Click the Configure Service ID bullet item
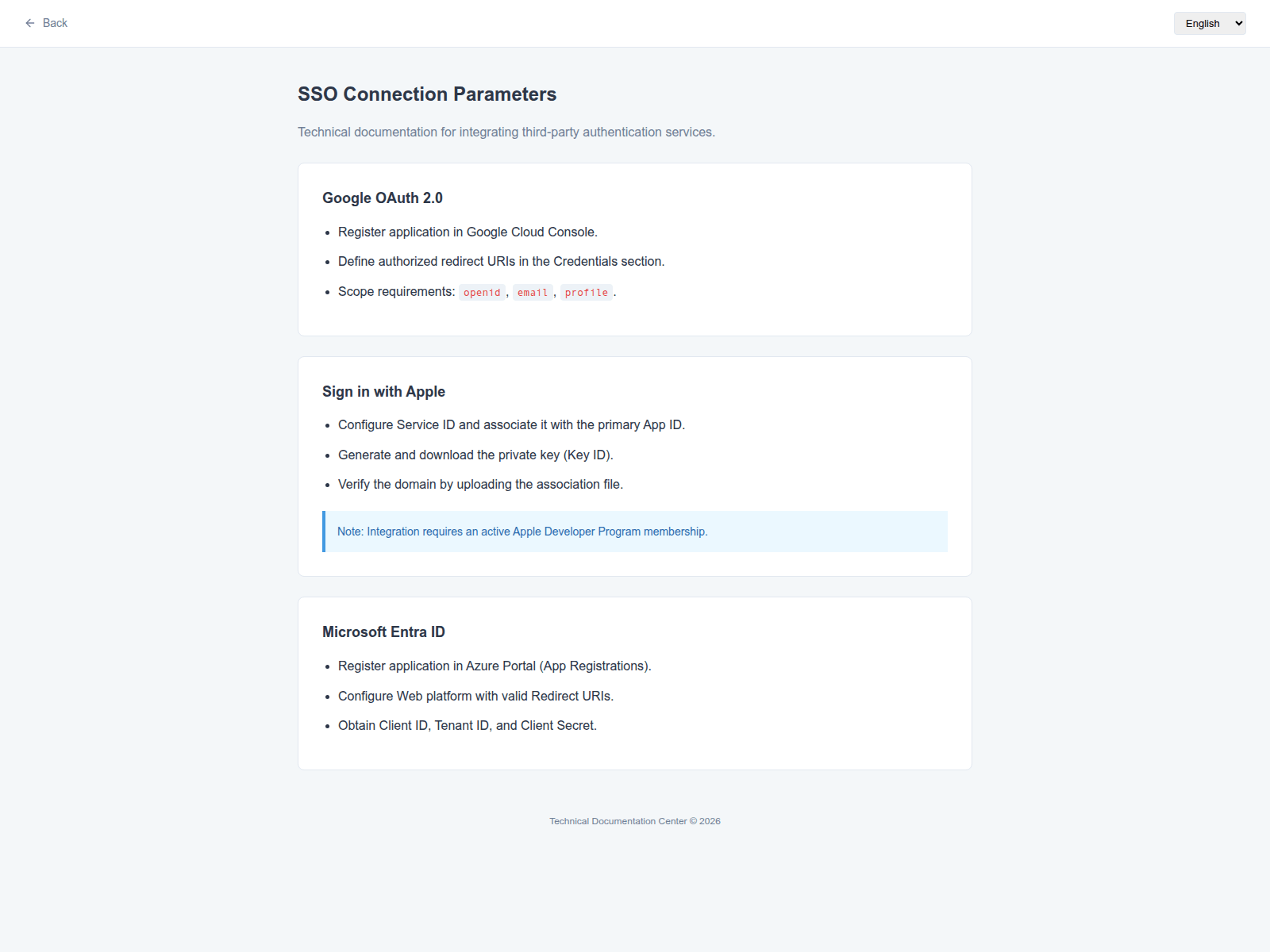This screenshot has width=1270, height=952. tap(511, 425)
